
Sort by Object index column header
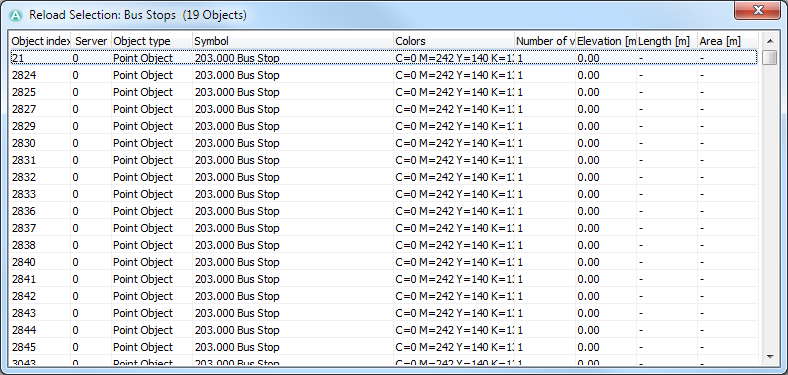click(40, 41)
